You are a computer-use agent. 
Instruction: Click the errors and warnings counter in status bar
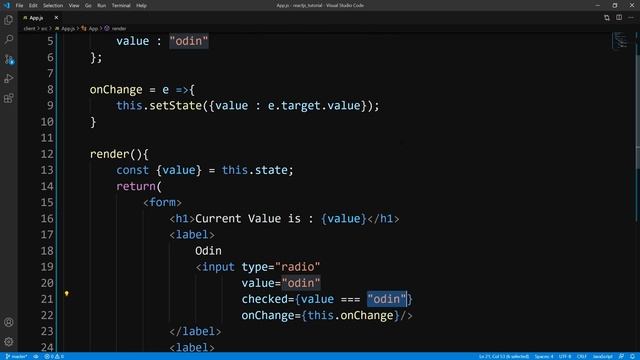coord(54,356)
